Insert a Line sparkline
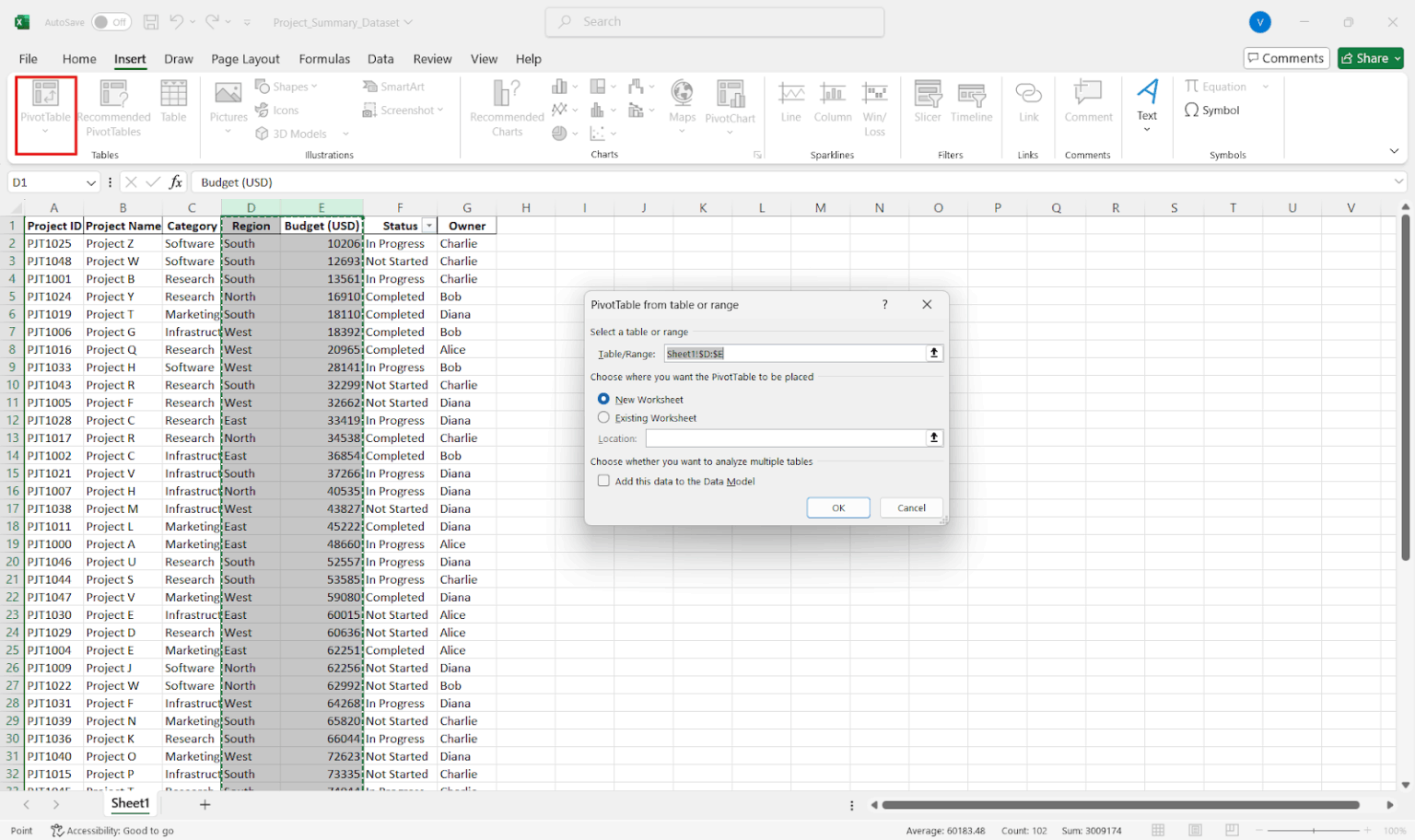This screenshot has width=1415, height=840. pyautogui.click(x=790, y=103)
